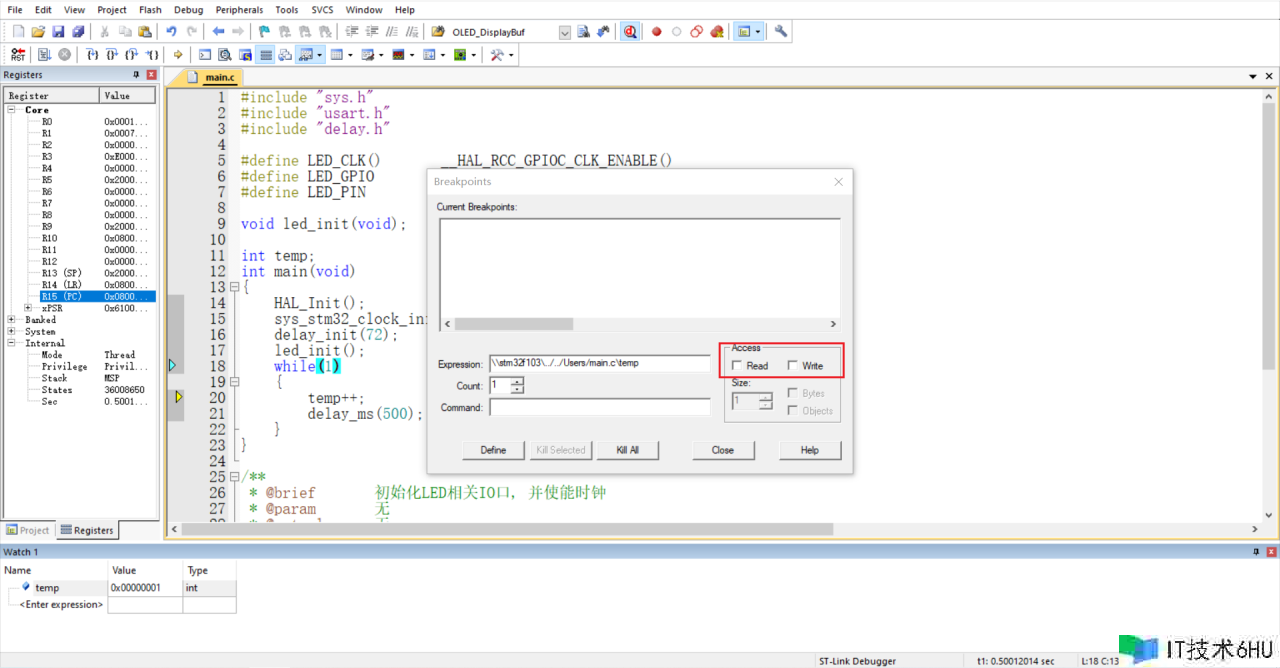Click the Kill All button
The width and height of the screenshot is (1280, 668).
(x=627, y=450)
